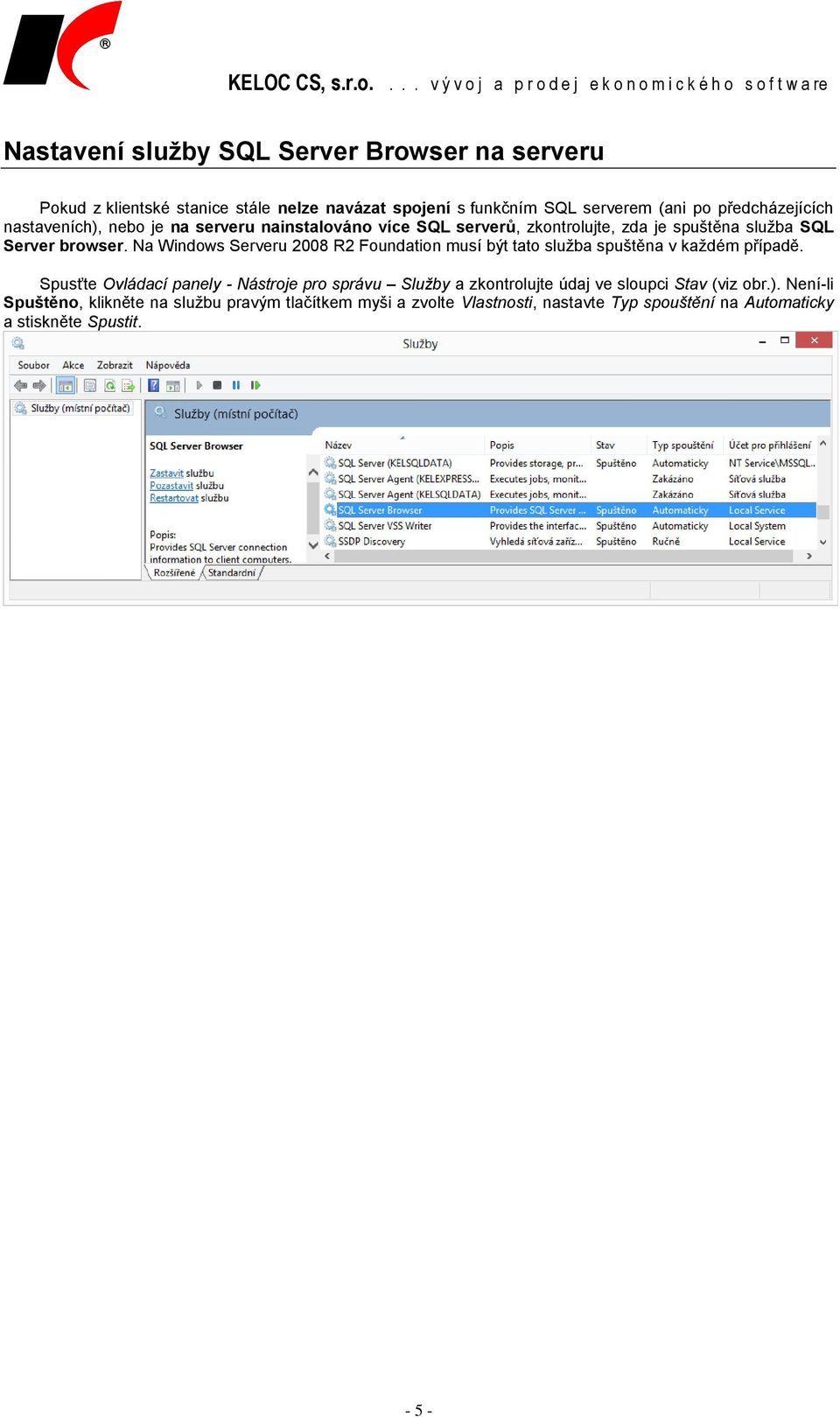Viewport: 840px width, 1417px height.
Task: Open the Help question mark icon
Action: pos(154,385)
